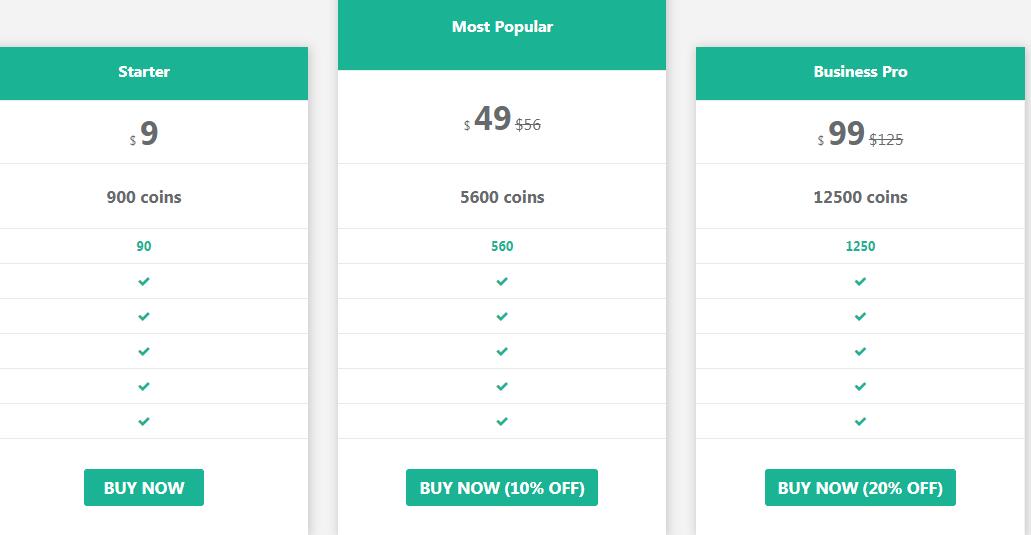Select the Starter plan header
The height and width of the screenshot is (535, 1031).
145,73
